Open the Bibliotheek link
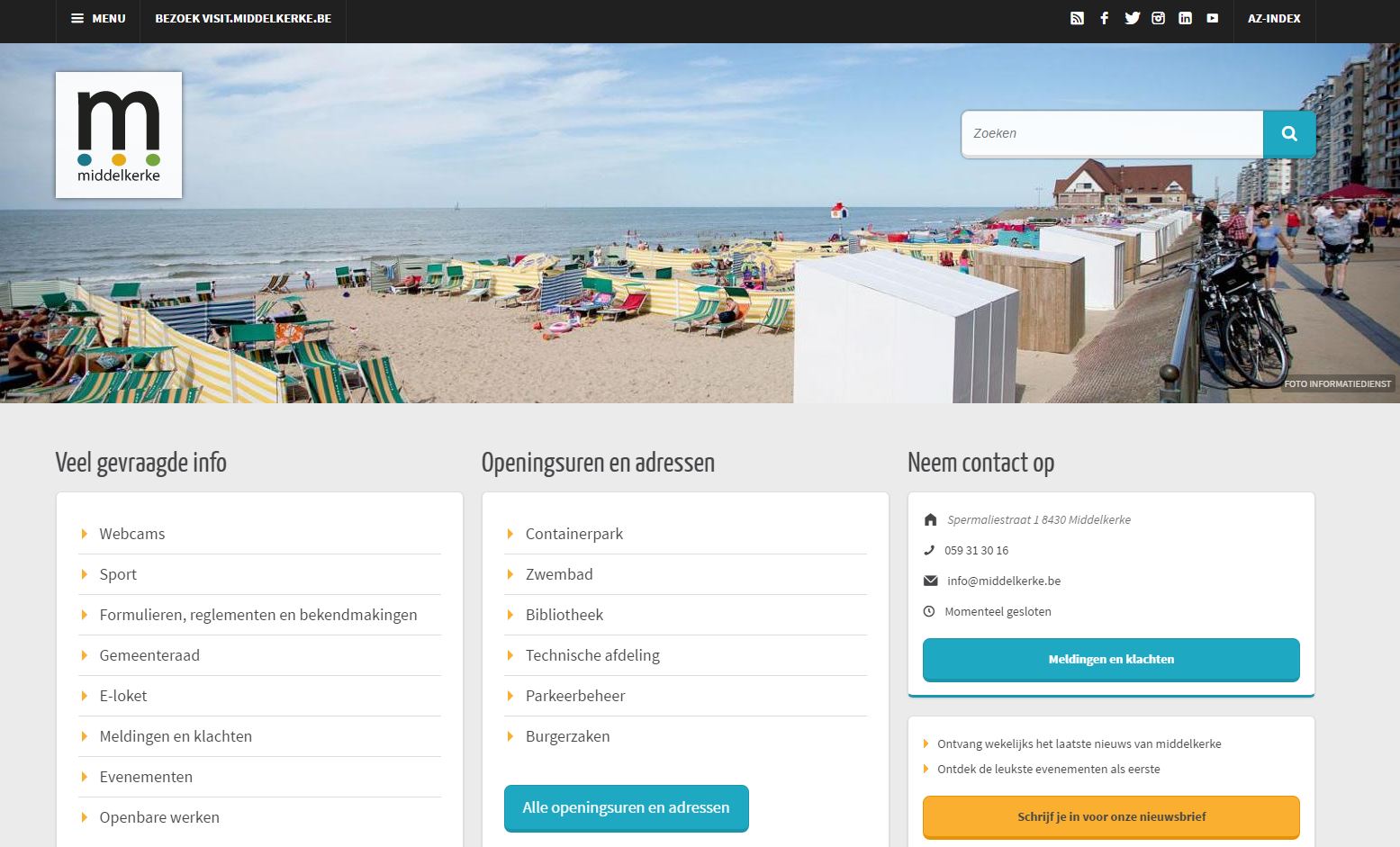This screenshot has width=1400, height=847. pos(565,615)
